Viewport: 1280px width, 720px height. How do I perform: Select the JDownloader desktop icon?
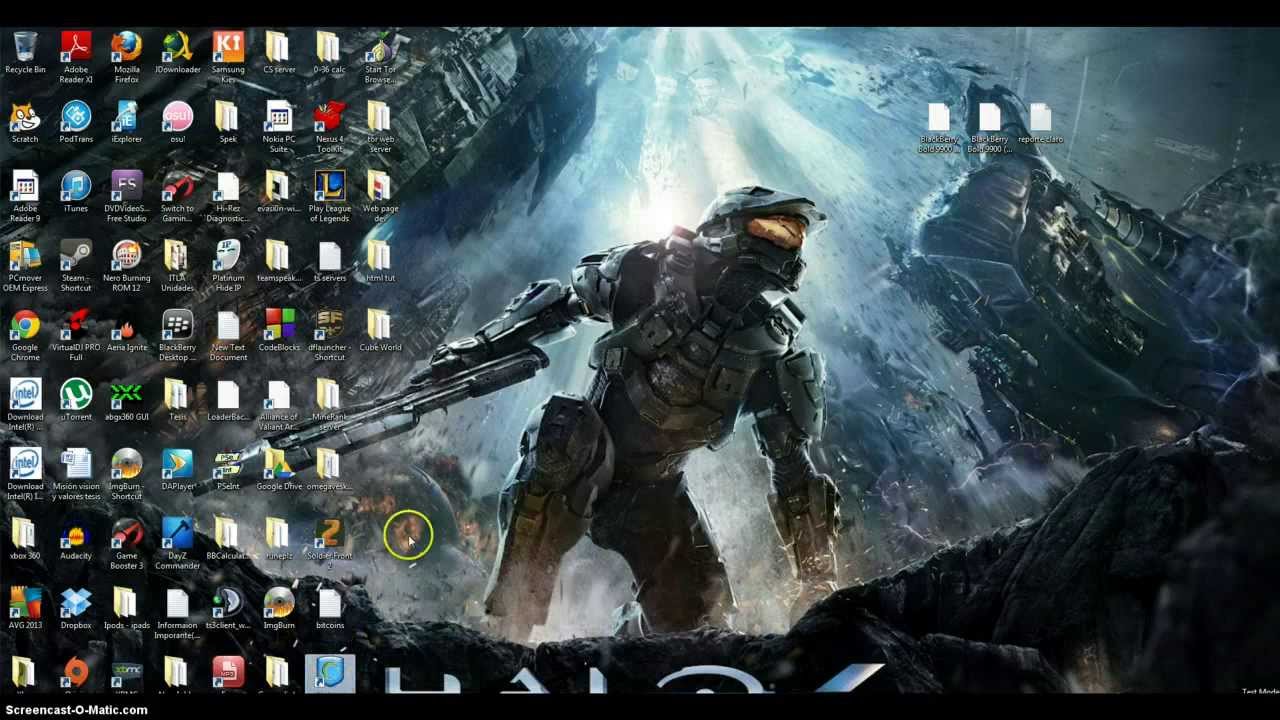click(x=178, y=53)
